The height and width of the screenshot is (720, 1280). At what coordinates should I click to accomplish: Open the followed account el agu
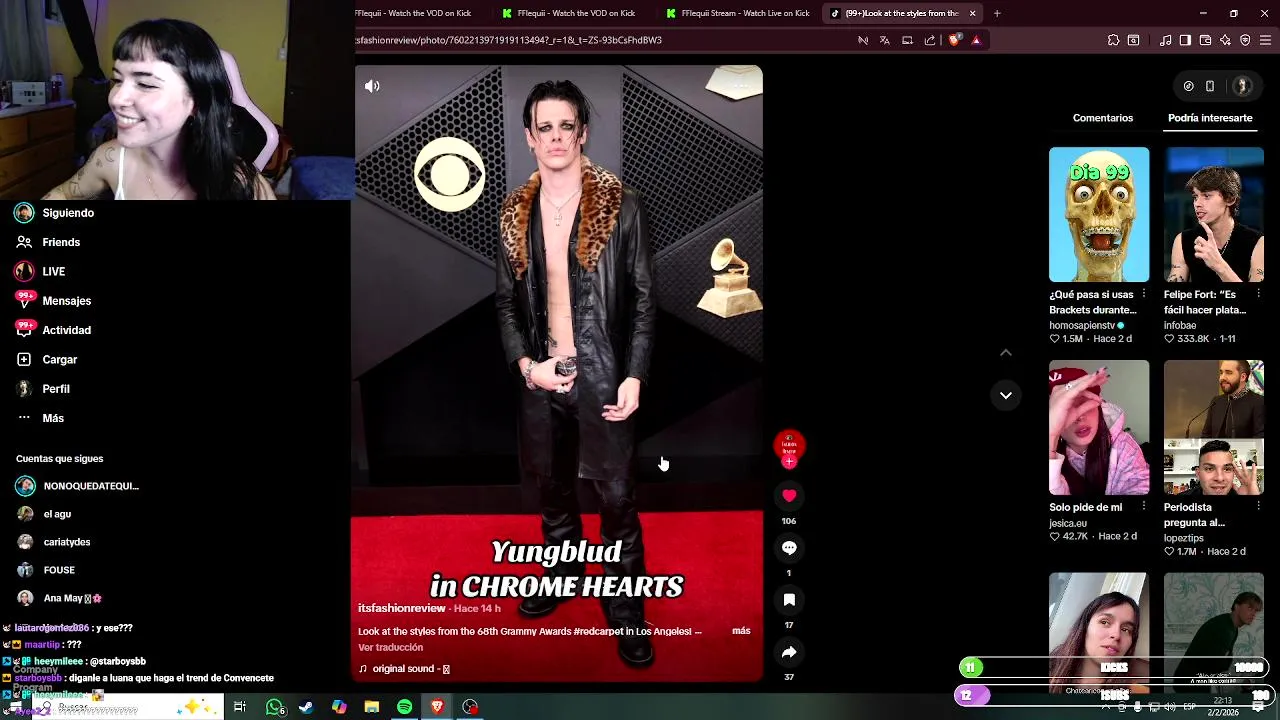44,514
